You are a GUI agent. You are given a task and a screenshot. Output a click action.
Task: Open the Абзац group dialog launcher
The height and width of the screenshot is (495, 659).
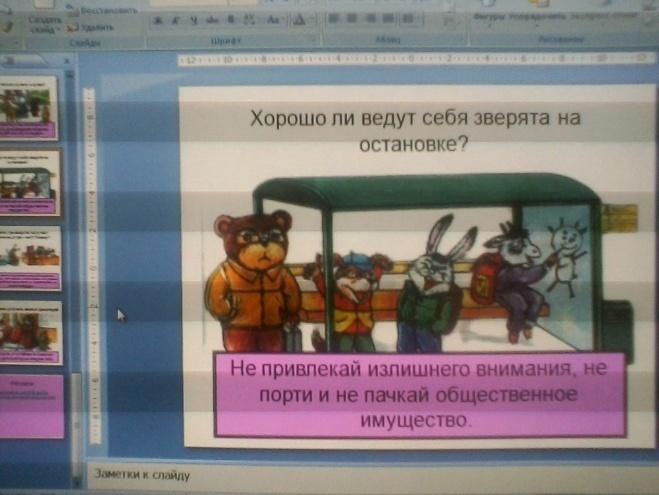point(462,40)
